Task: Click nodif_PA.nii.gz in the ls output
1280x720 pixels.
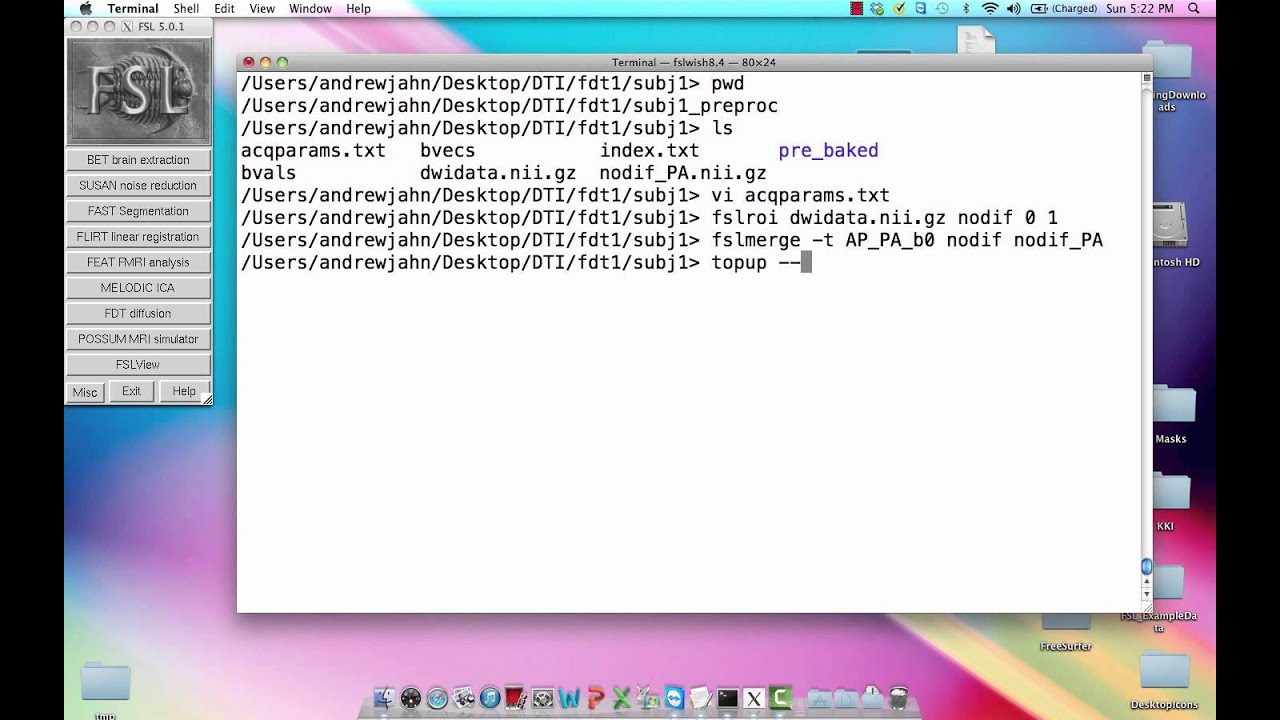Action: click(683, 173)
